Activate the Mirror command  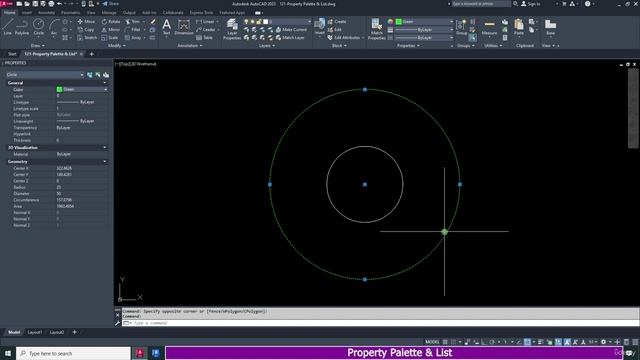click(111, 30)
